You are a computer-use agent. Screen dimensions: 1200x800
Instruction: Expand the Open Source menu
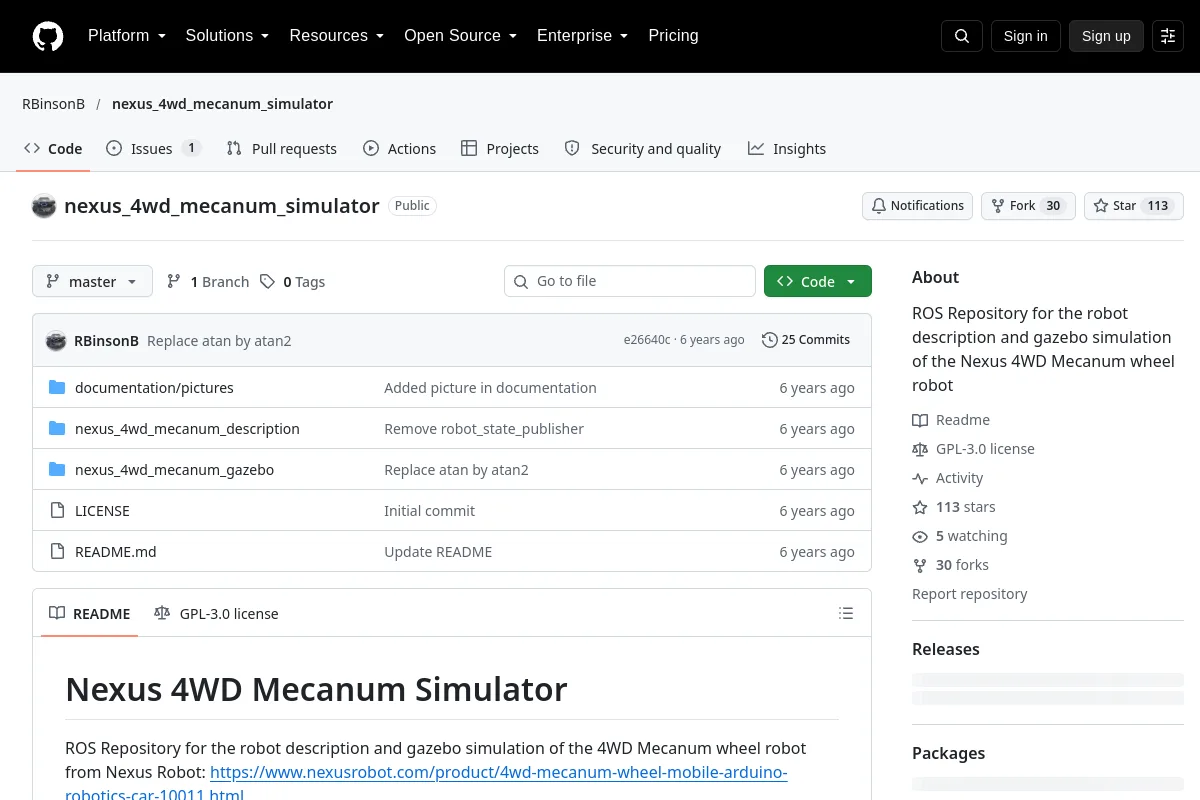[x=460, y=36]
